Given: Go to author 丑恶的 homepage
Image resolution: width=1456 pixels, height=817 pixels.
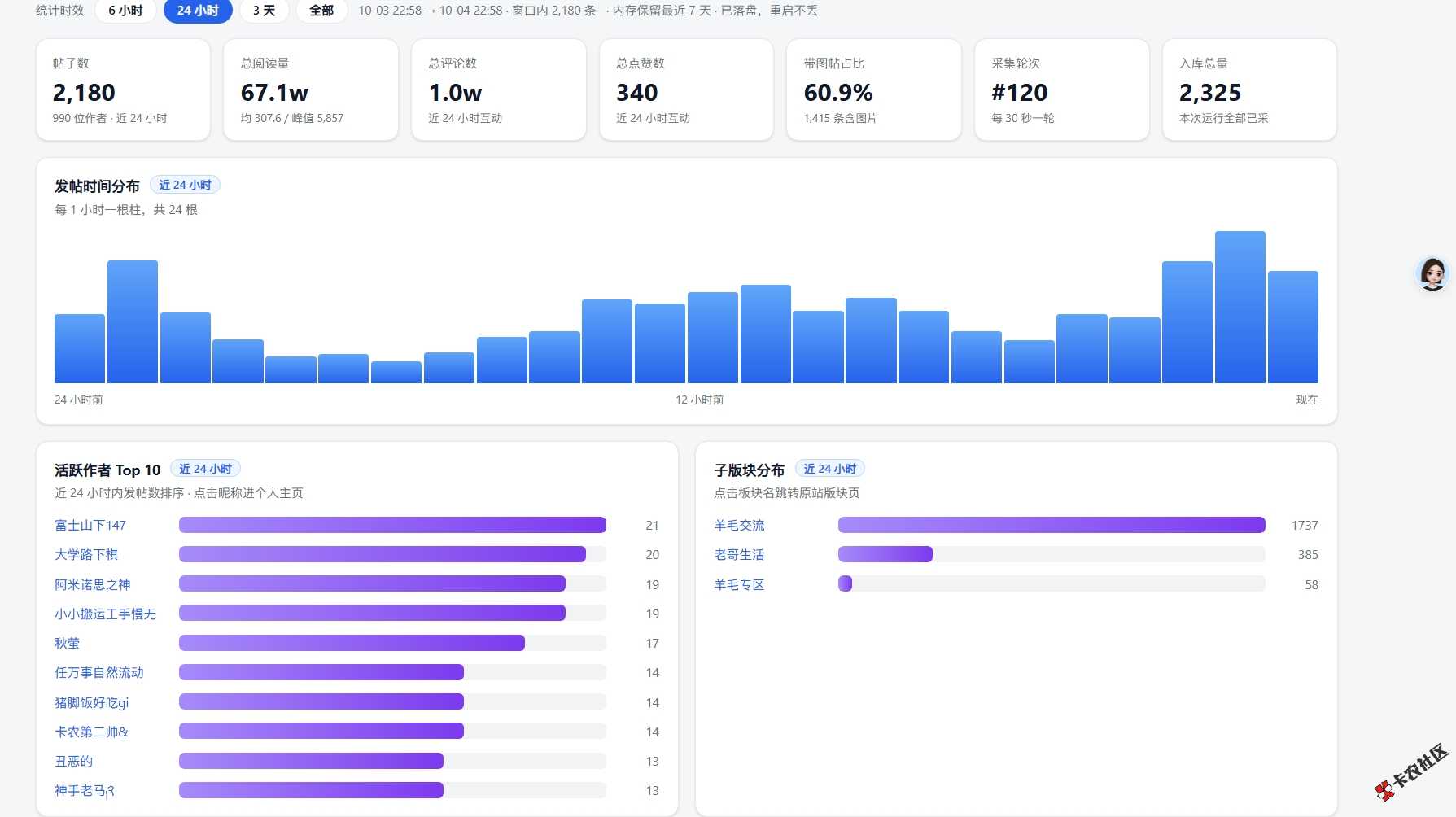Looking at the screenshot, I should pos(74,762).
